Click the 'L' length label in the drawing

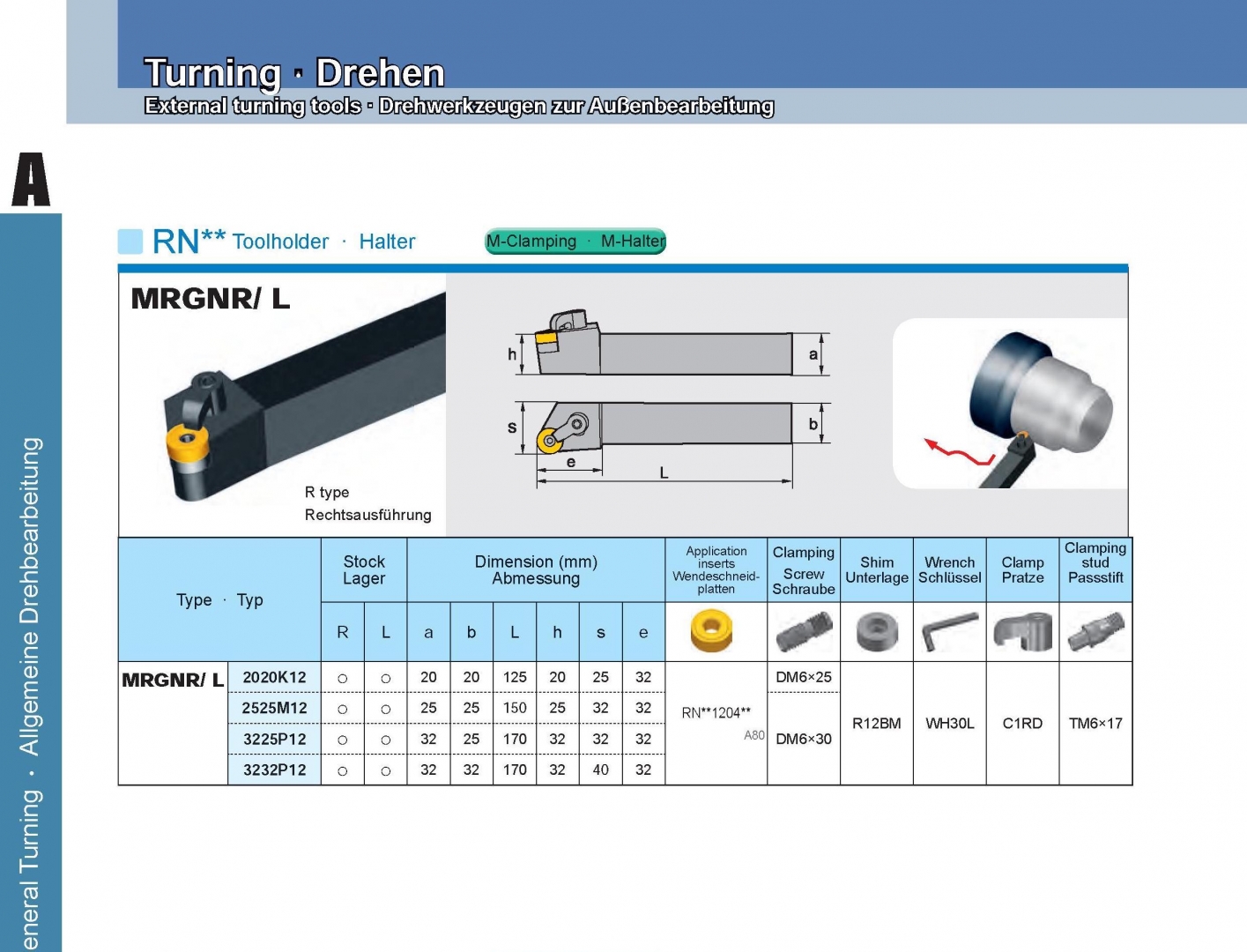(664, 473)
